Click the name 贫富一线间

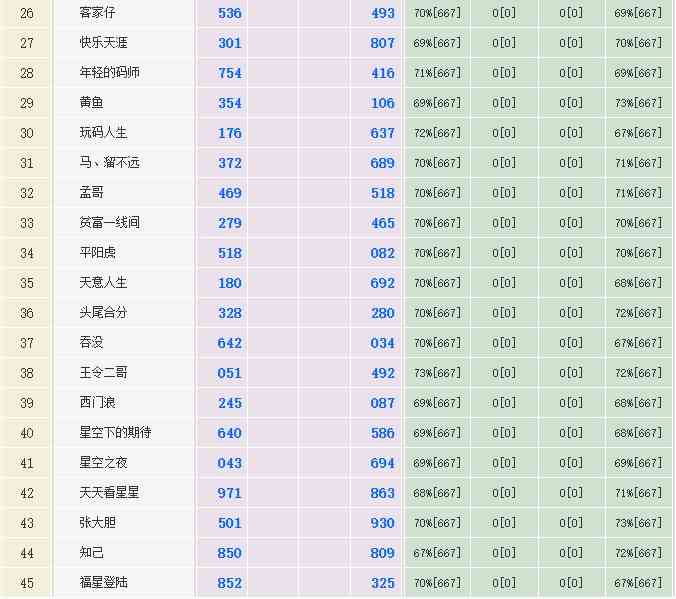click(x=110, y=223)
